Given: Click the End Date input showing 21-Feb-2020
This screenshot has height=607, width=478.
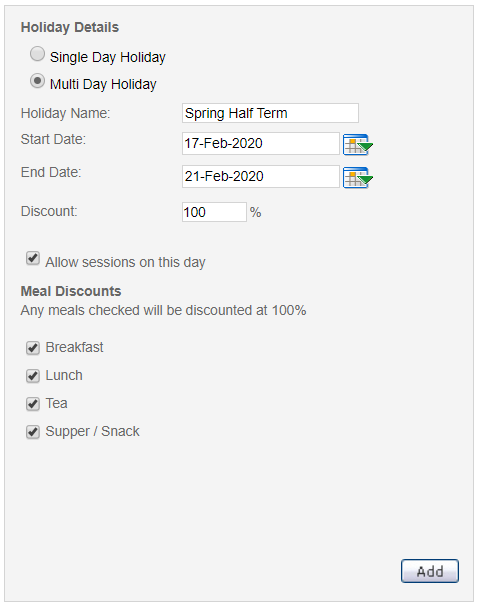Looking at the screenshot, I should click(x=260, y=177).
